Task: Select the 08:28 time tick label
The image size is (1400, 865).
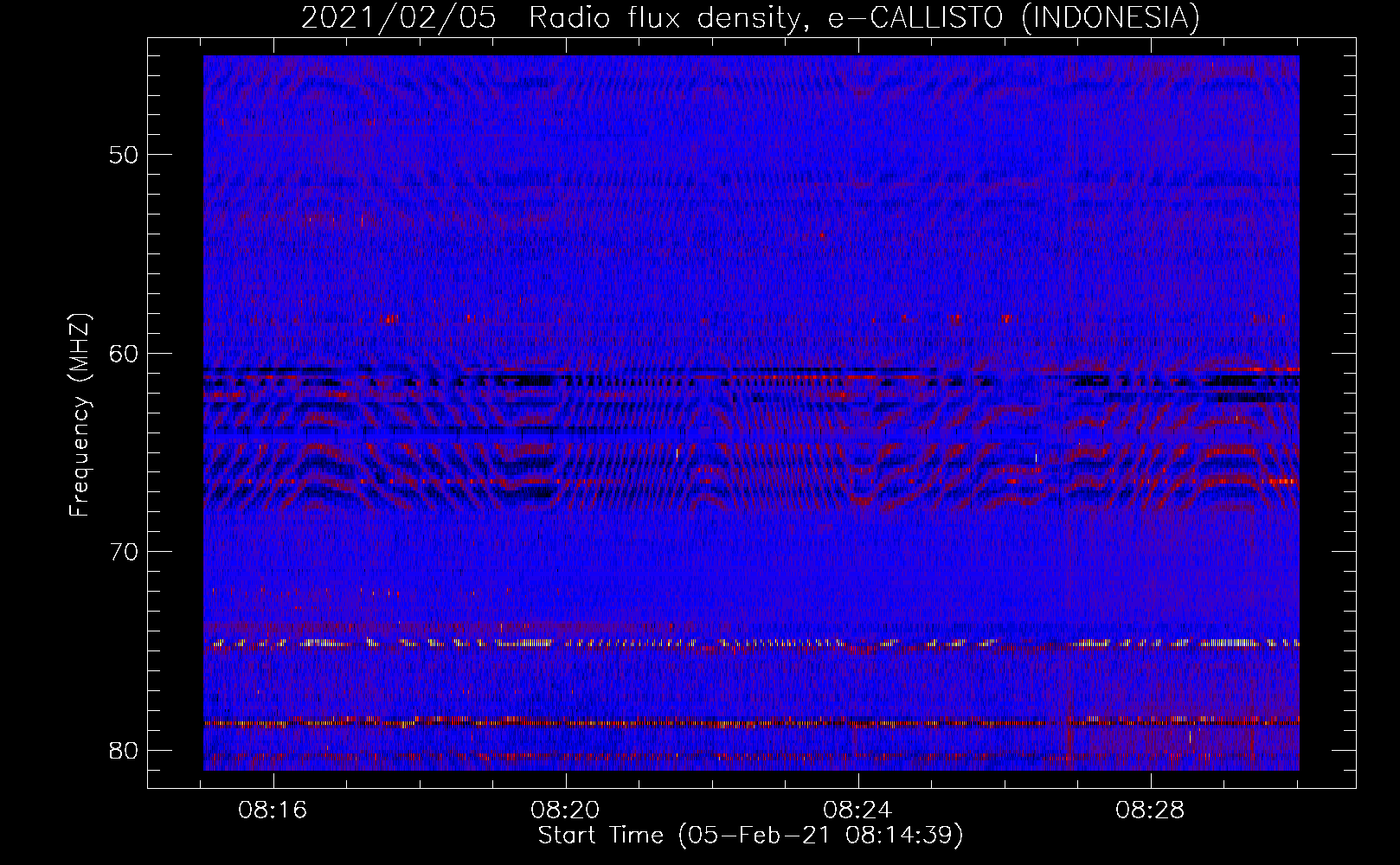Action: click(1150, 811)
